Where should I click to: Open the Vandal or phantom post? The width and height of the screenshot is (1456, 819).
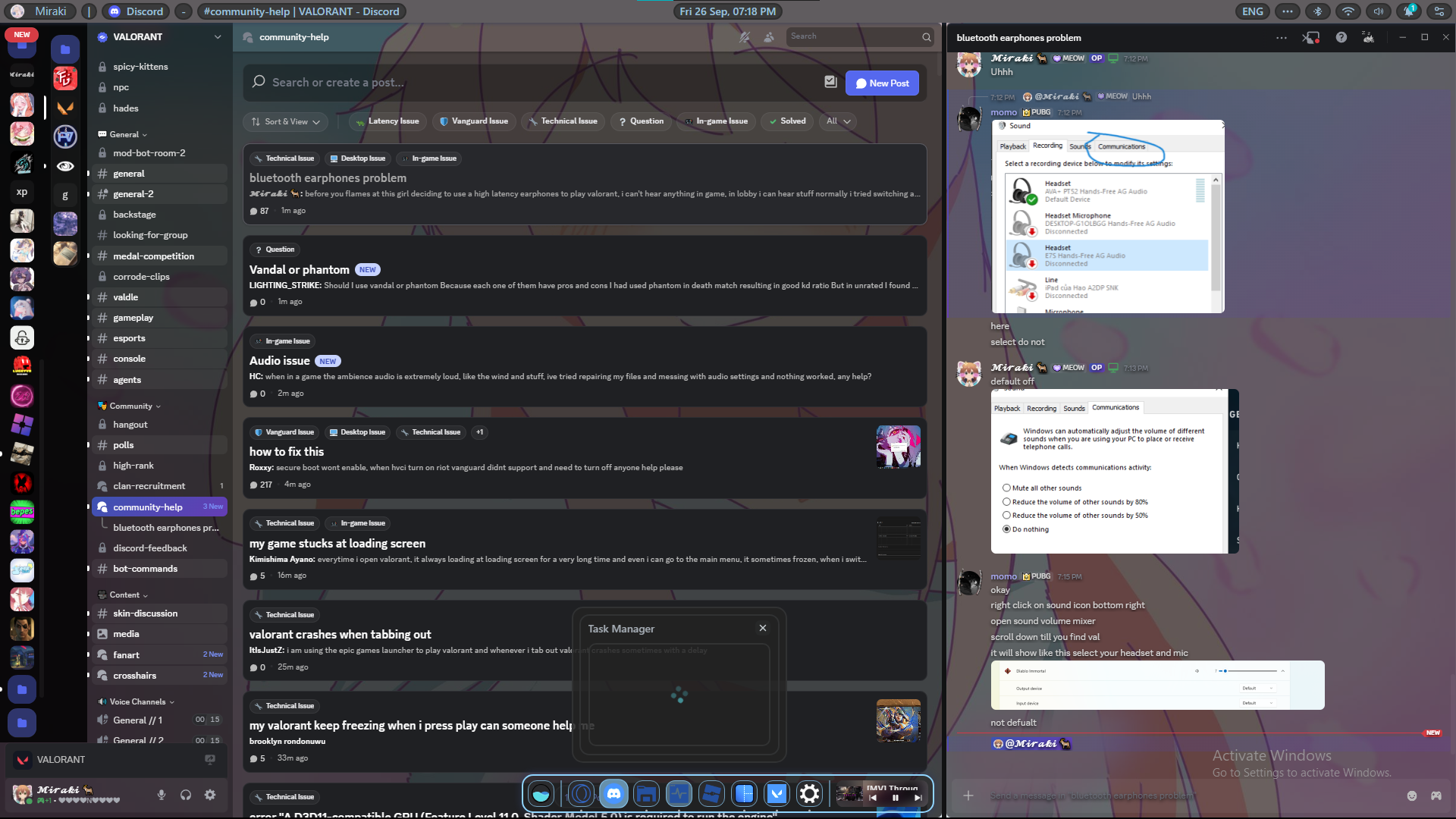[300, 270]
